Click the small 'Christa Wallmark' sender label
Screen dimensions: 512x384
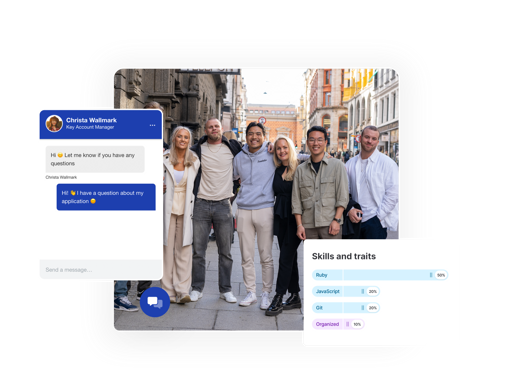(x=61, y=177)
